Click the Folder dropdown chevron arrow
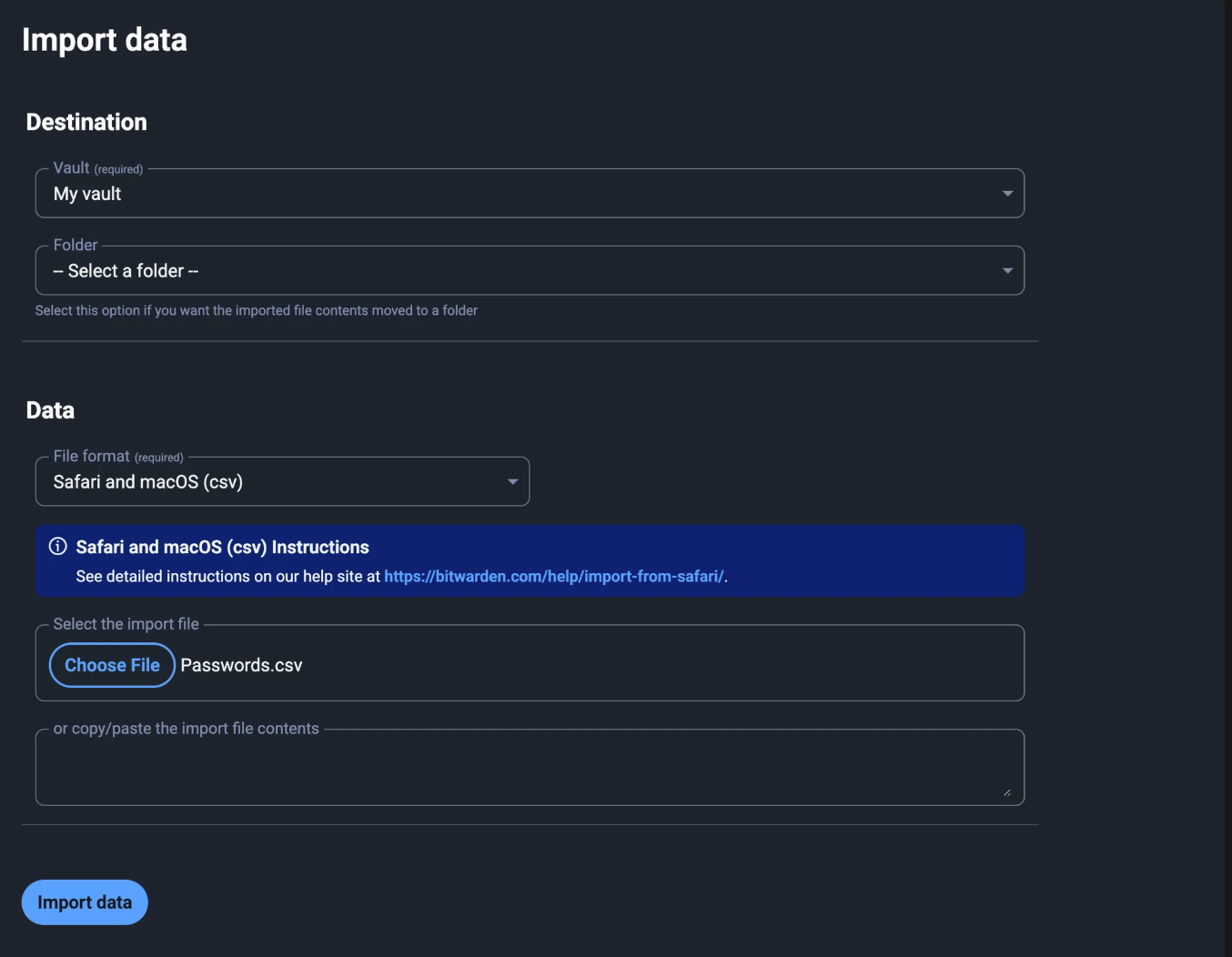Screen dimensions: 1232x957 [1007, 270]
